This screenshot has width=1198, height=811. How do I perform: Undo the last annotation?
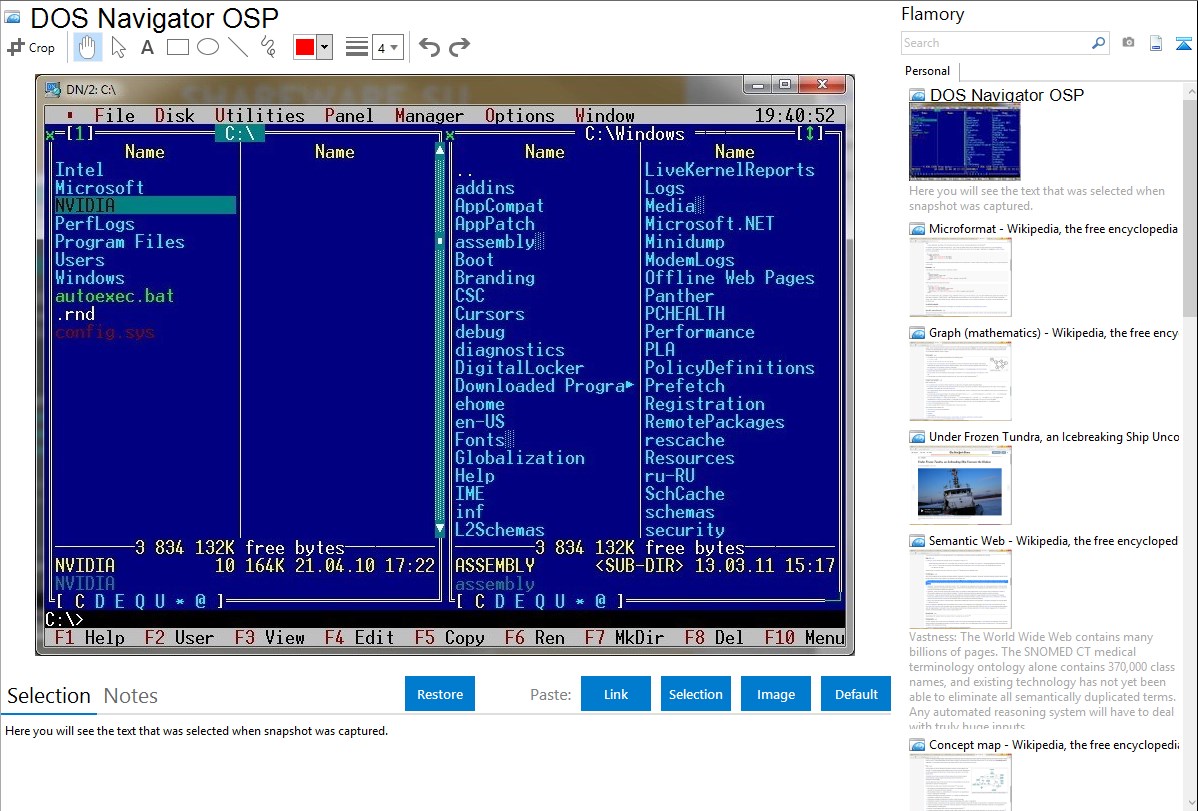(429, 47)
